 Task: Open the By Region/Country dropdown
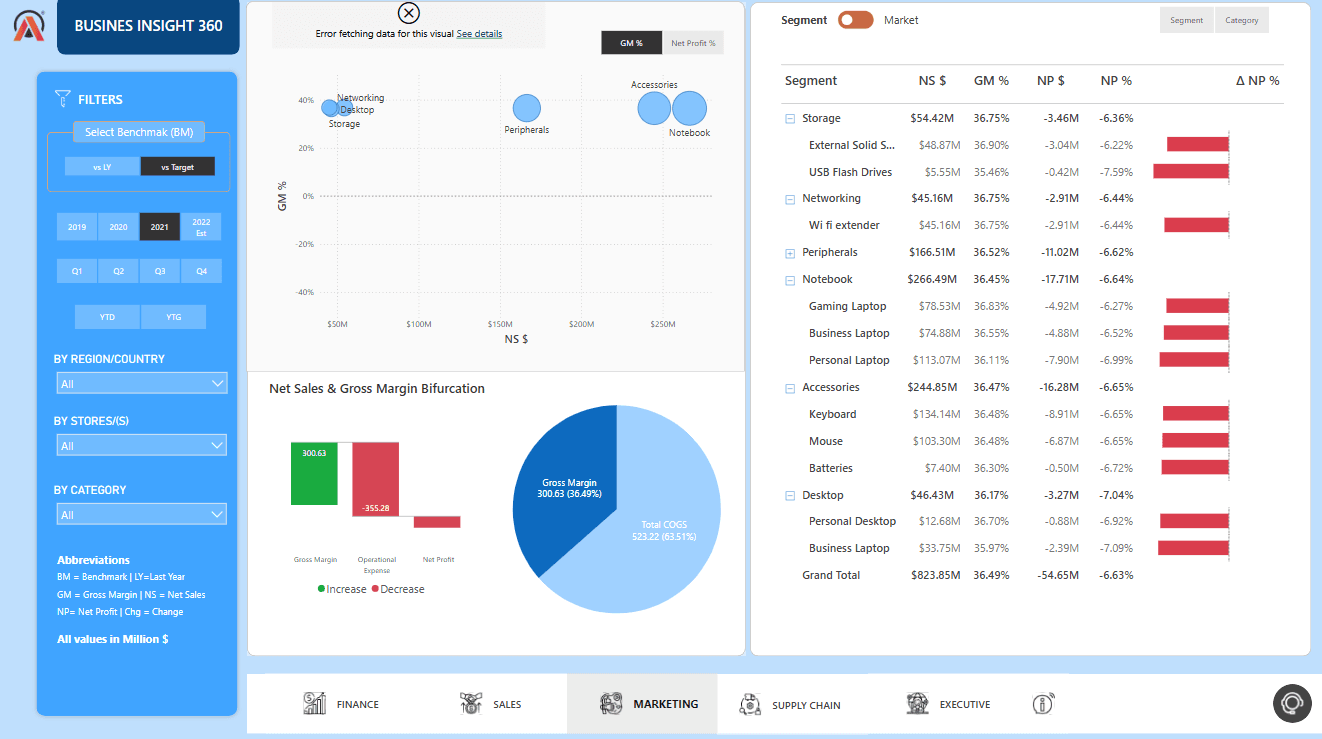[141, 382]
